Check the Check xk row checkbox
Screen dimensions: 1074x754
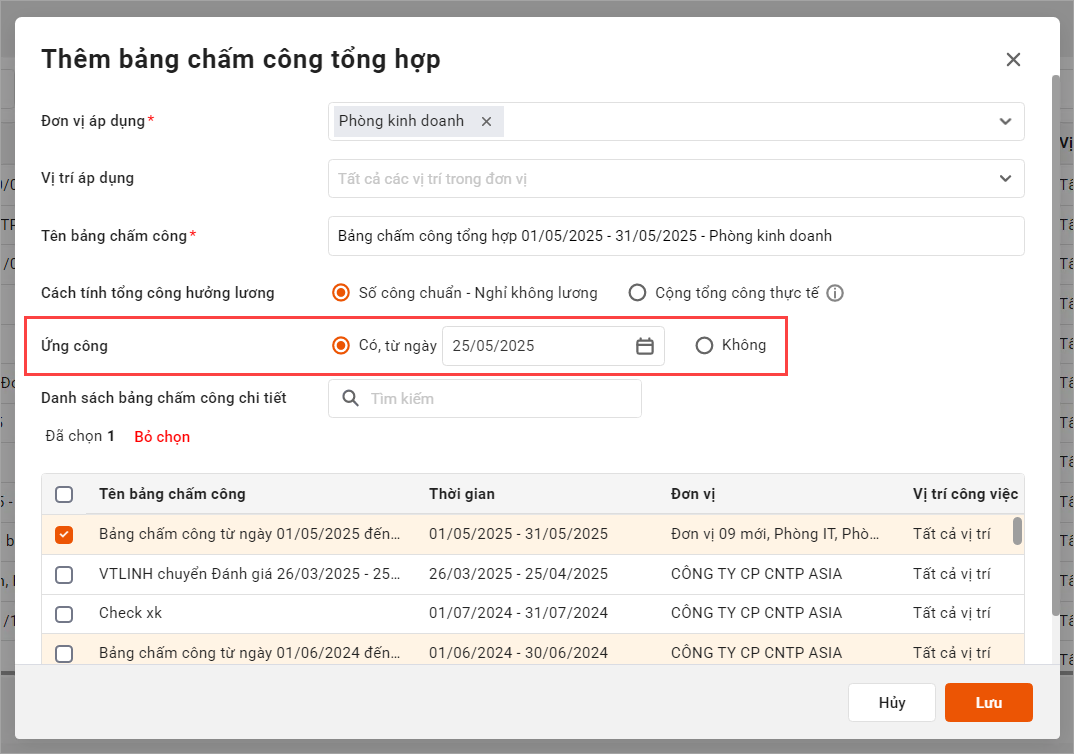click(x=64, y=613)
